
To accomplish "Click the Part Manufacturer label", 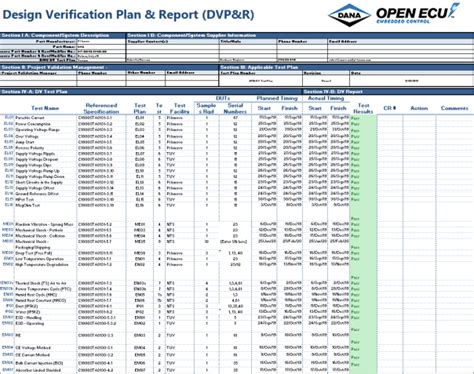I will tap(56, 42).
